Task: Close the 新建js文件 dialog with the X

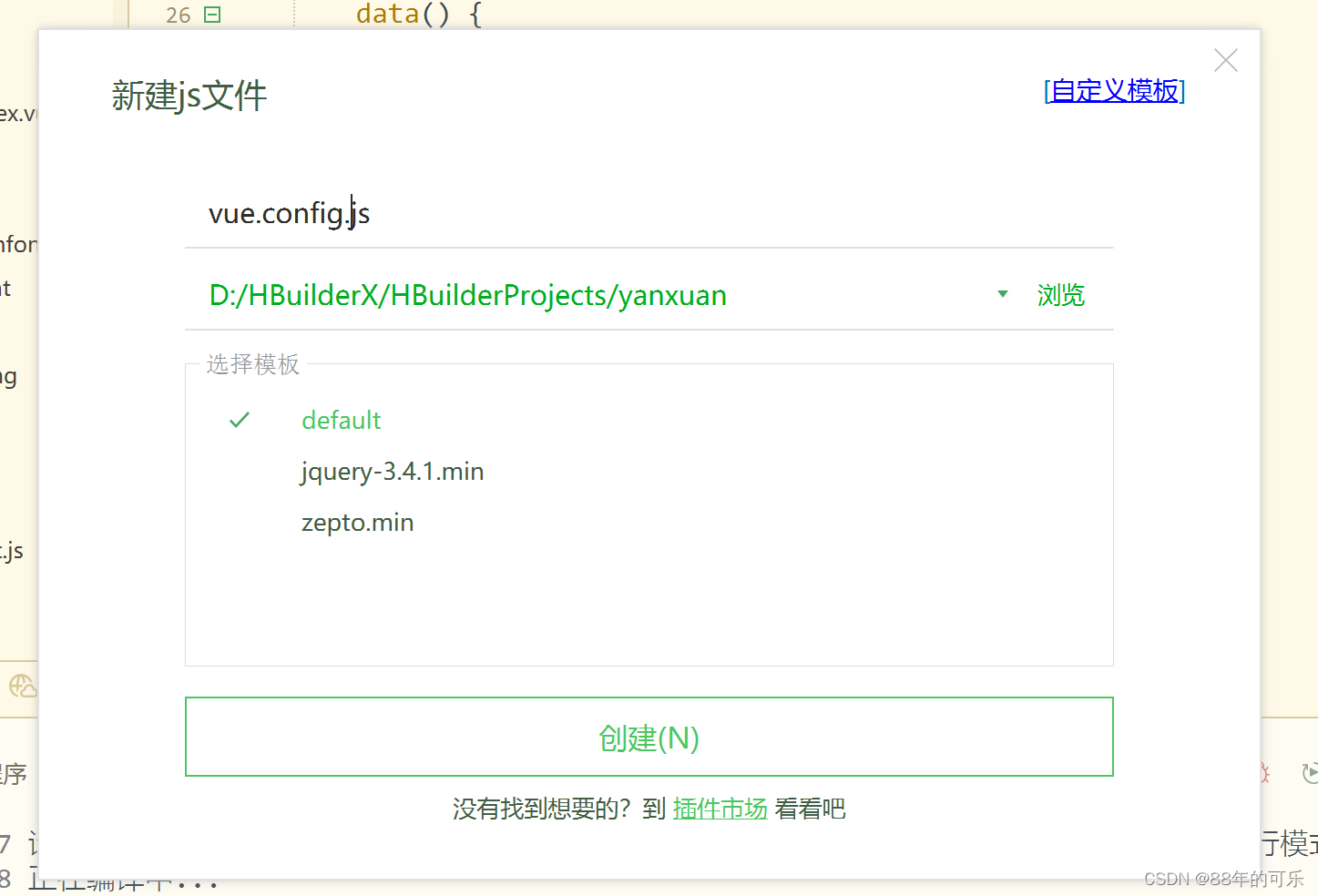Action: pos(1225,60)
